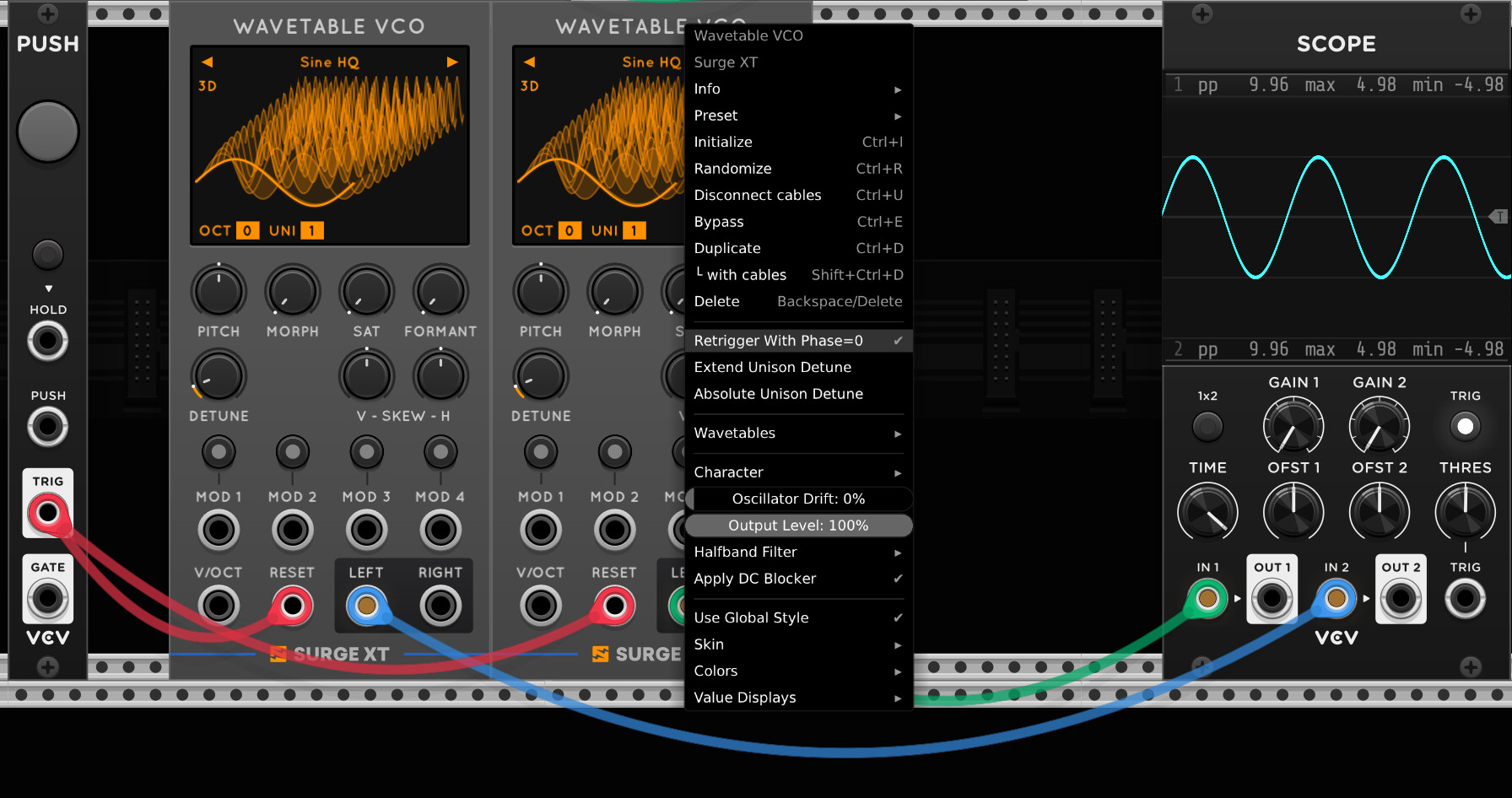The height and width of the screenshot is (798, 1512).
Task: Click the PUSH input jack
Action: [x=48, y=427]
